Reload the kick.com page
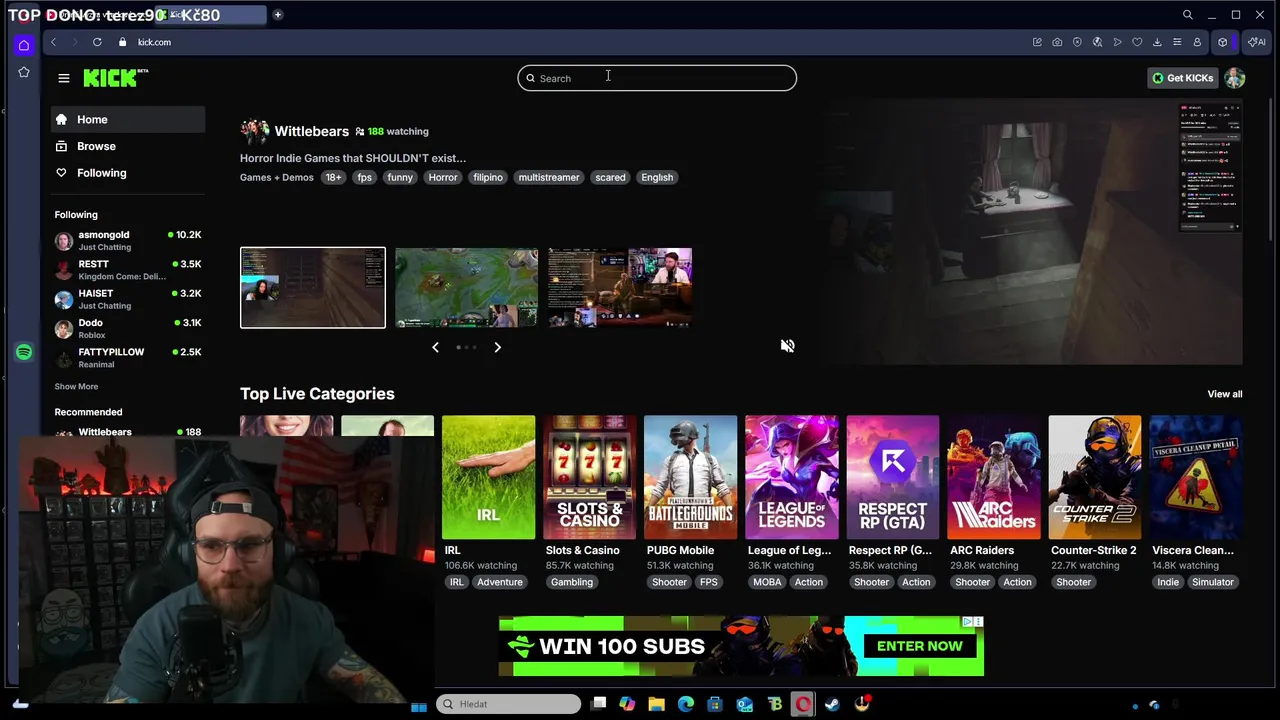 pos(97,42)
